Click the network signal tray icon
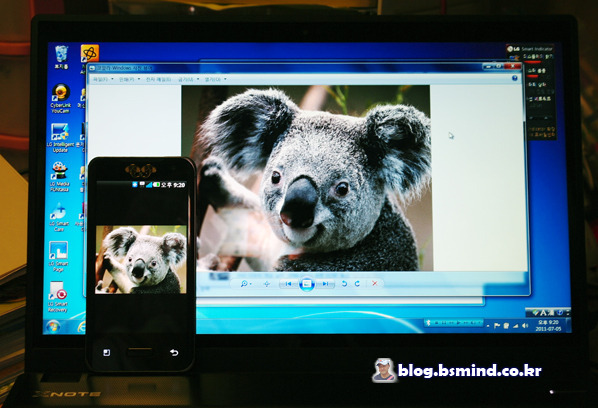 click(516, 326)
